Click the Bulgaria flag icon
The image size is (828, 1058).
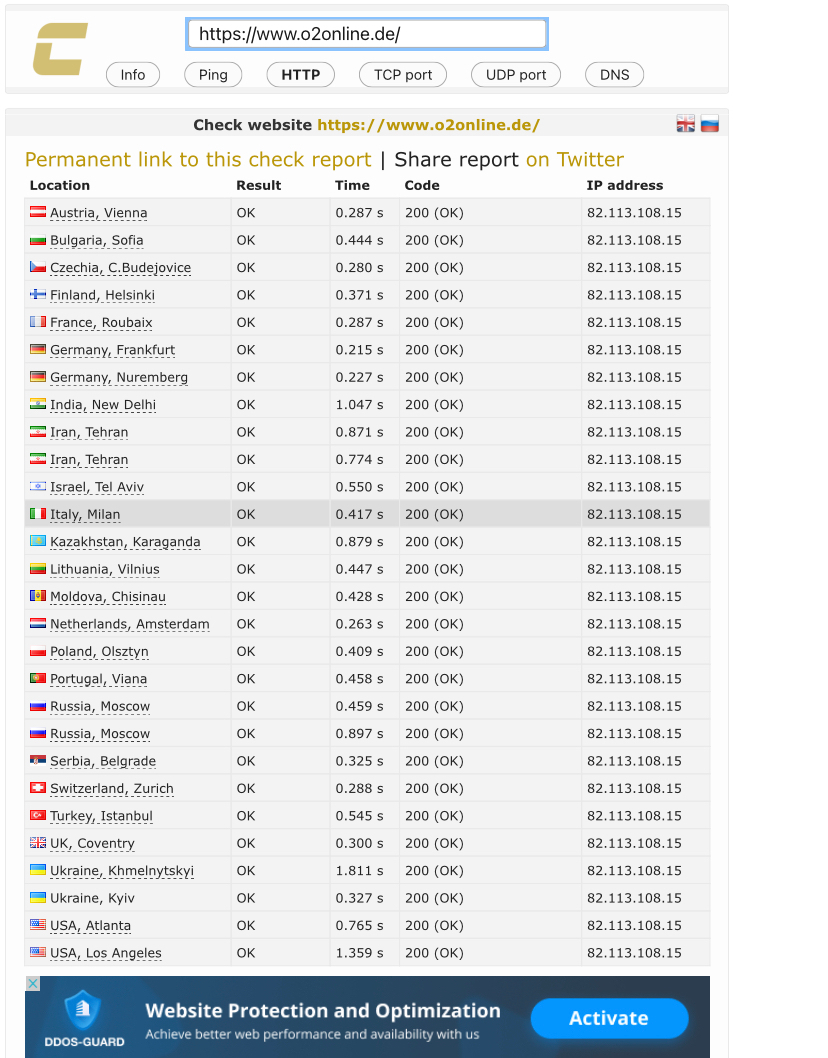38,240
